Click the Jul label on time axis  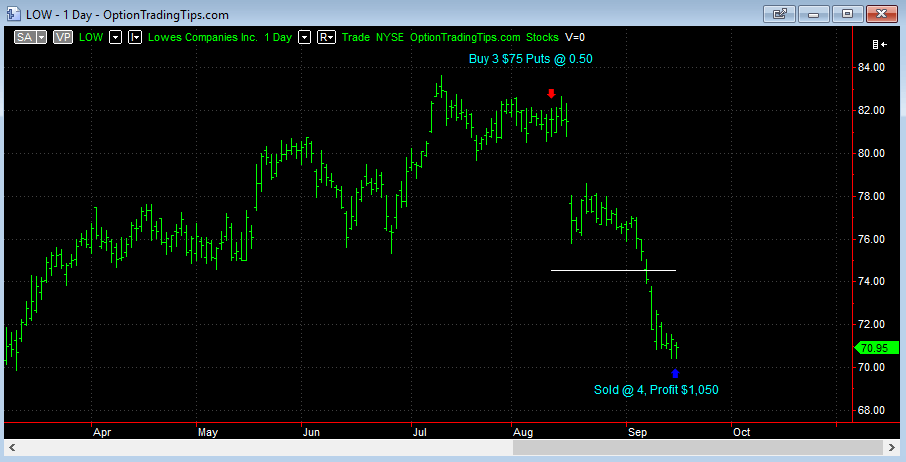419,432
